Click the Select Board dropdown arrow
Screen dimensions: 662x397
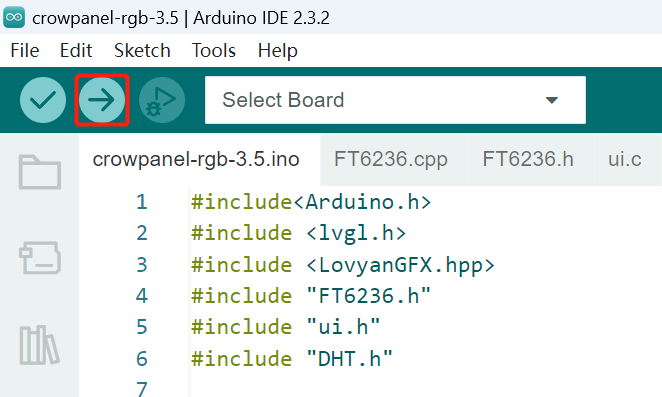click(551, 100)
